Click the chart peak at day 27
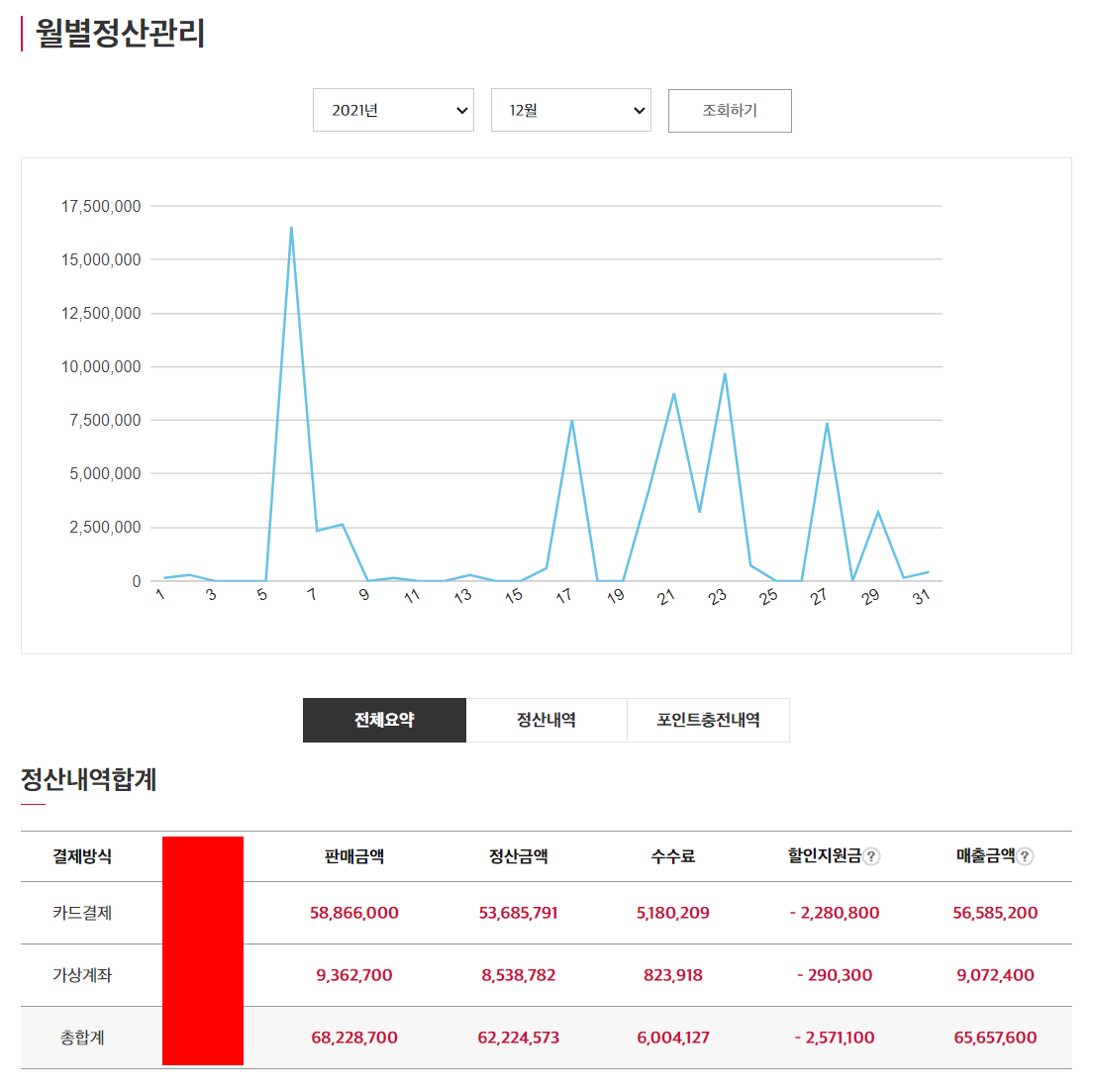 [827, 424]
